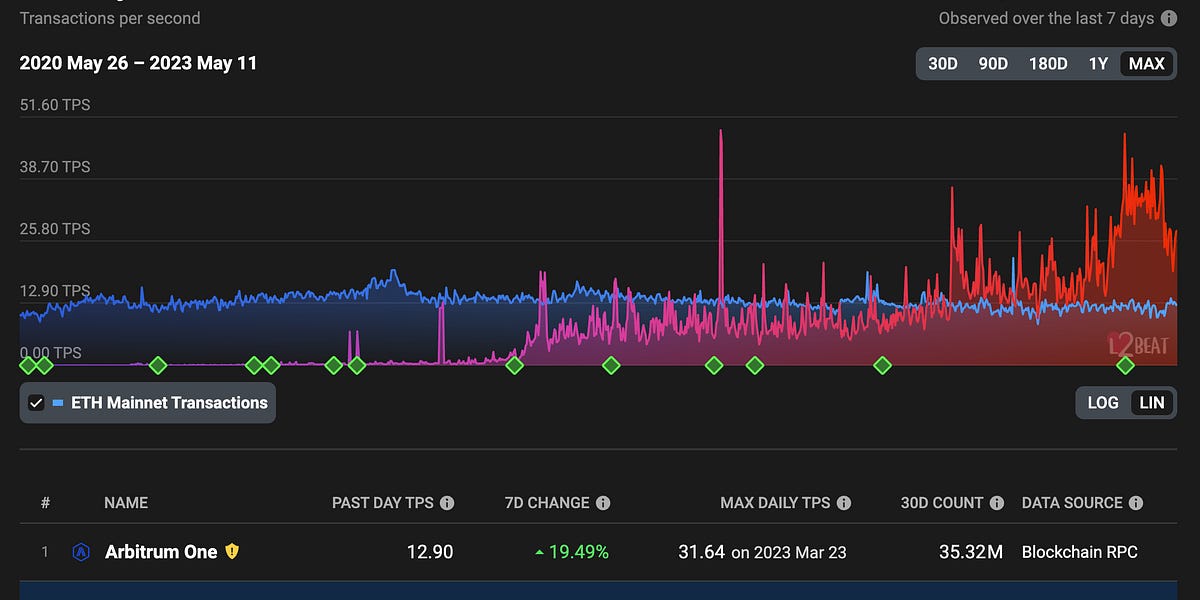
Task: Click the date range 2020 May 26 – 2023 May 11
Action: [x=138, y=63]
